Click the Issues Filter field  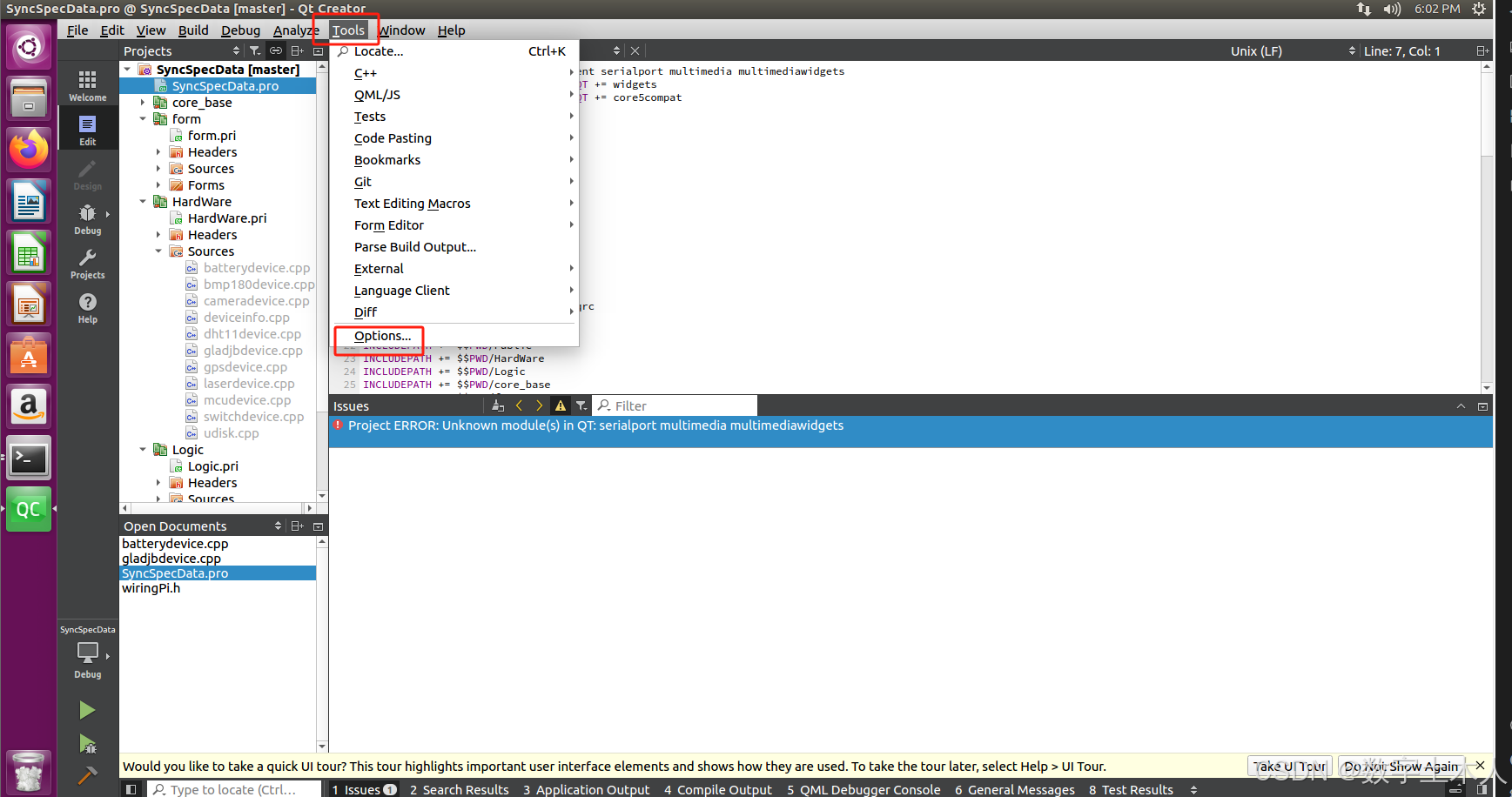675,405
